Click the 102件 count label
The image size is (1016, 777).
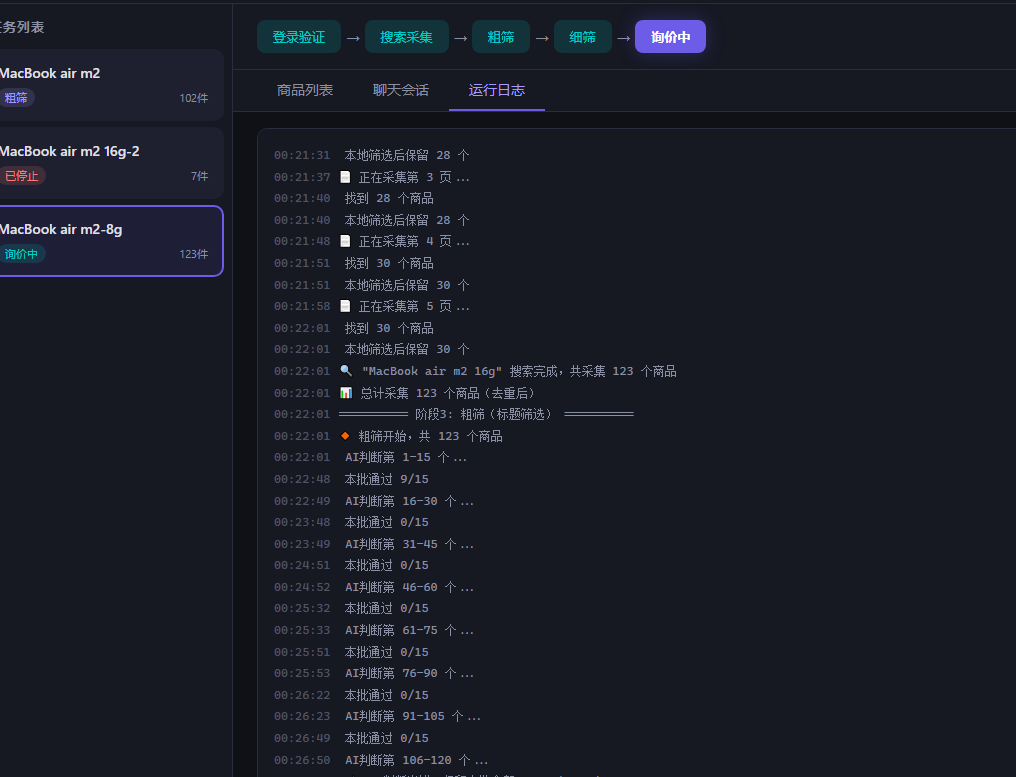[x=194, y=98]
